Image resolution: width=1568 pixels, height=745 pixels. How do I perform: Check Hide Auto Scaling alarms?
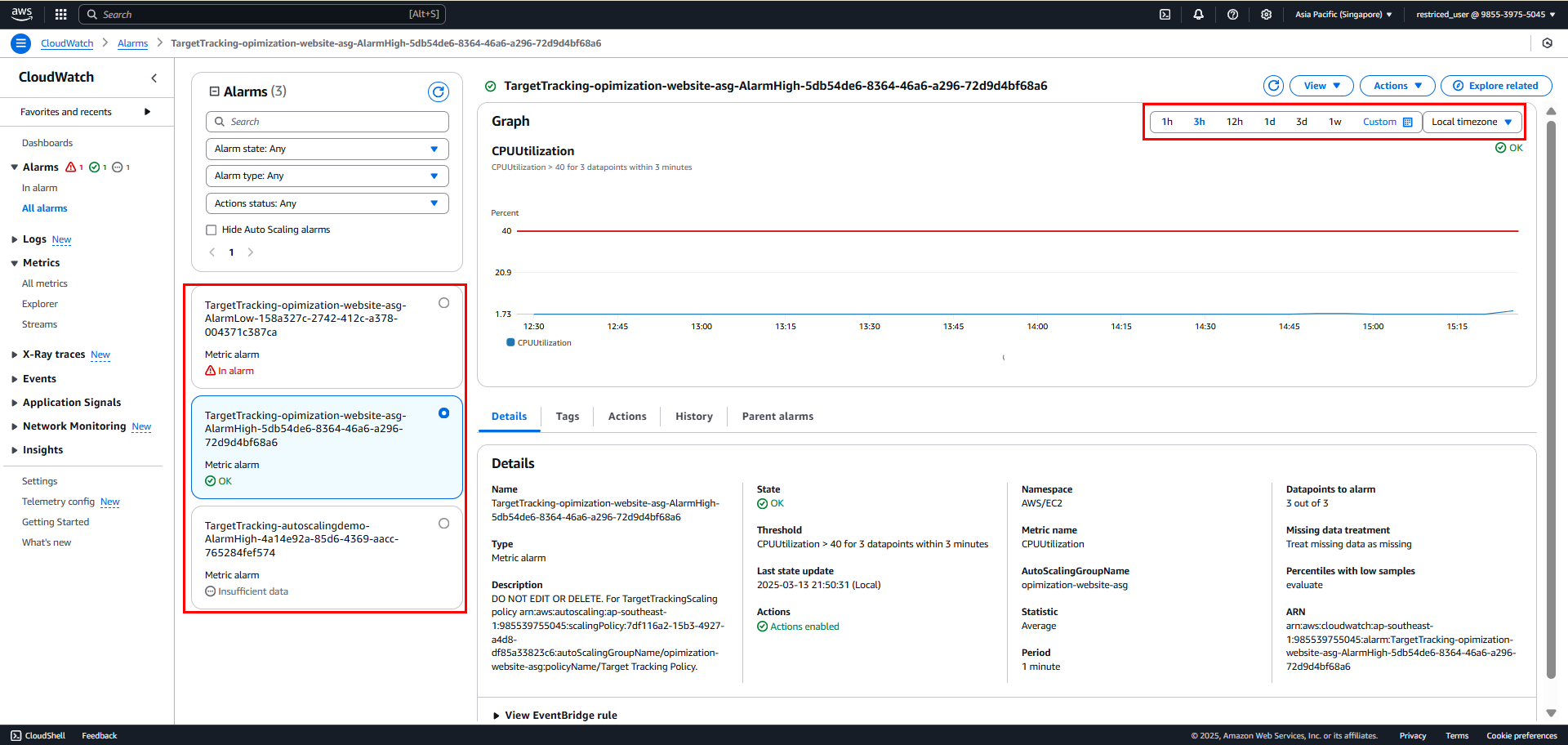coord(212,230)
